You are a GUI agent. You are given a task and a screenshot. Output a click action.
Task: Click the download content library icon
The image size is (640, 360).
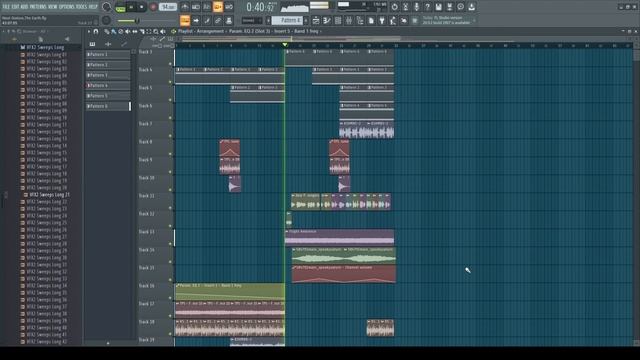point(471,7)
